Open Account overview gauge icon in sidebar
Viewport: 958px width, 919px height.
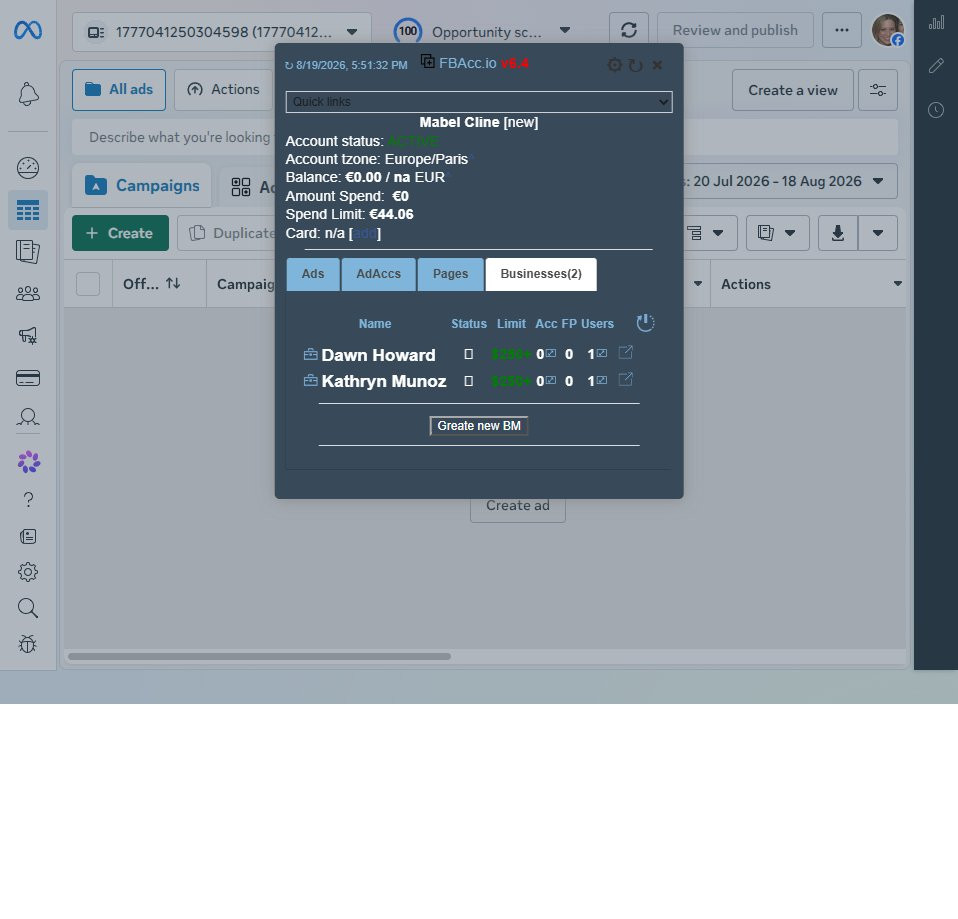28,167
